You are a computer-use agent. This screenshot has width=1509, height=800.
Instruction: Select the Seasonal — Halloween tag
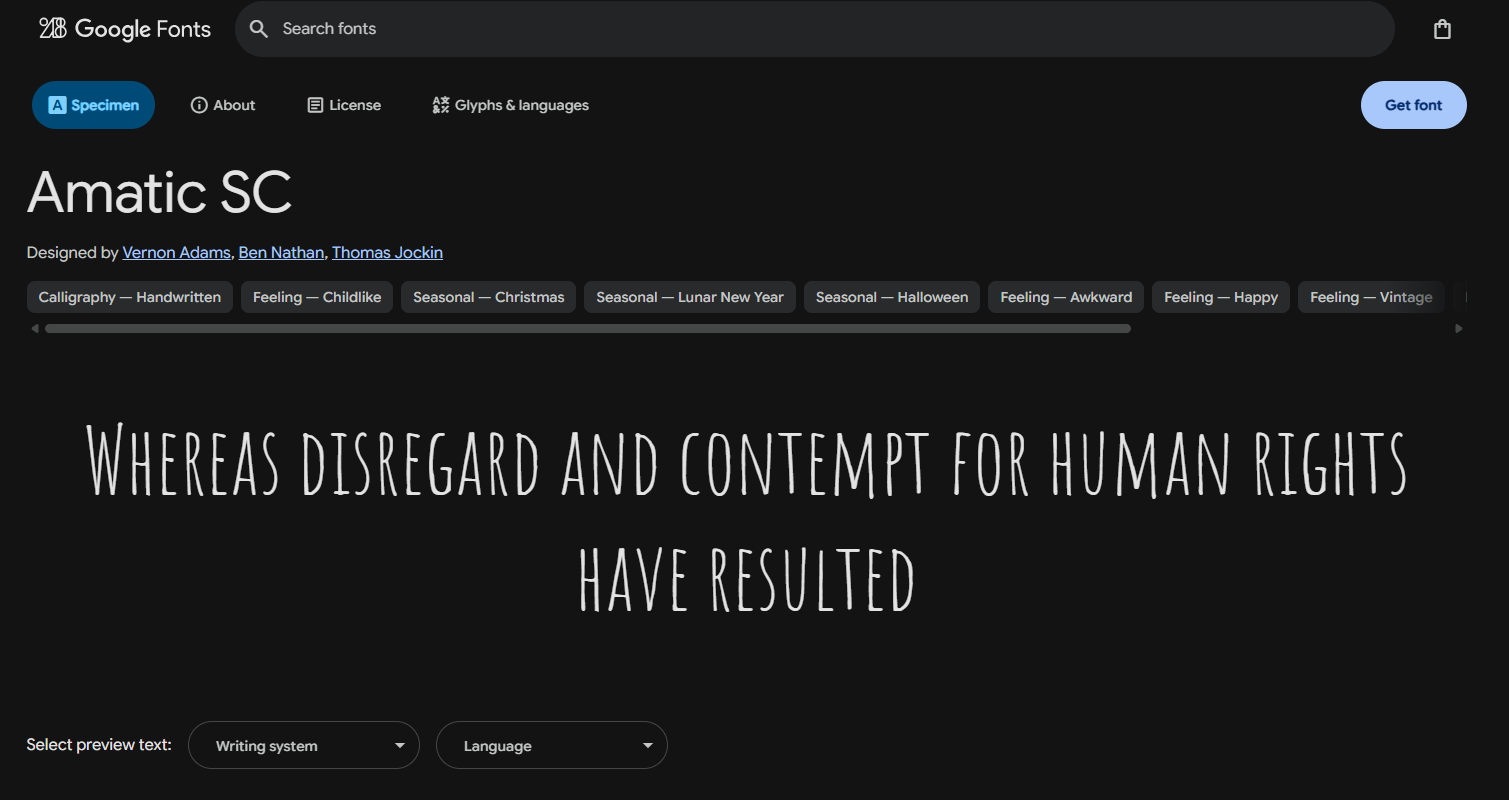pyautogui.click(x=892, y=297)
